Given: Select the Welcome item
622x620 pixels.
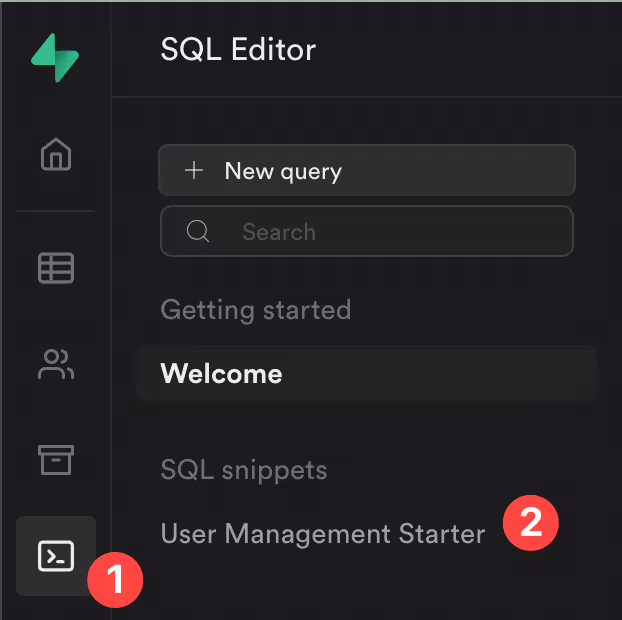Looking at the screenshot, I should pos(367,373).
